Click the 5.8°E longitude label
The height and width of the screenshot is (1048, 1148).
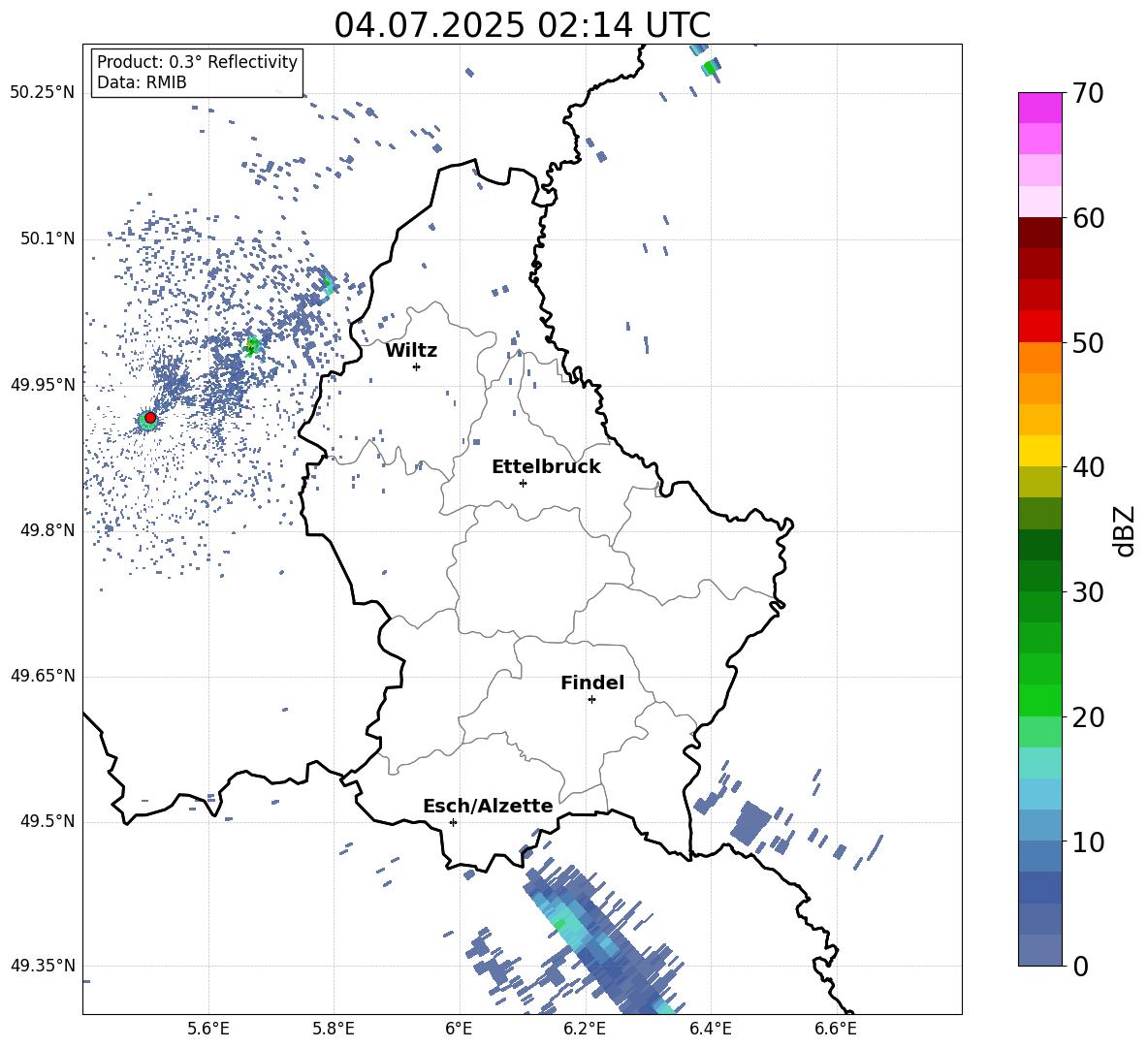(334, 1029)
